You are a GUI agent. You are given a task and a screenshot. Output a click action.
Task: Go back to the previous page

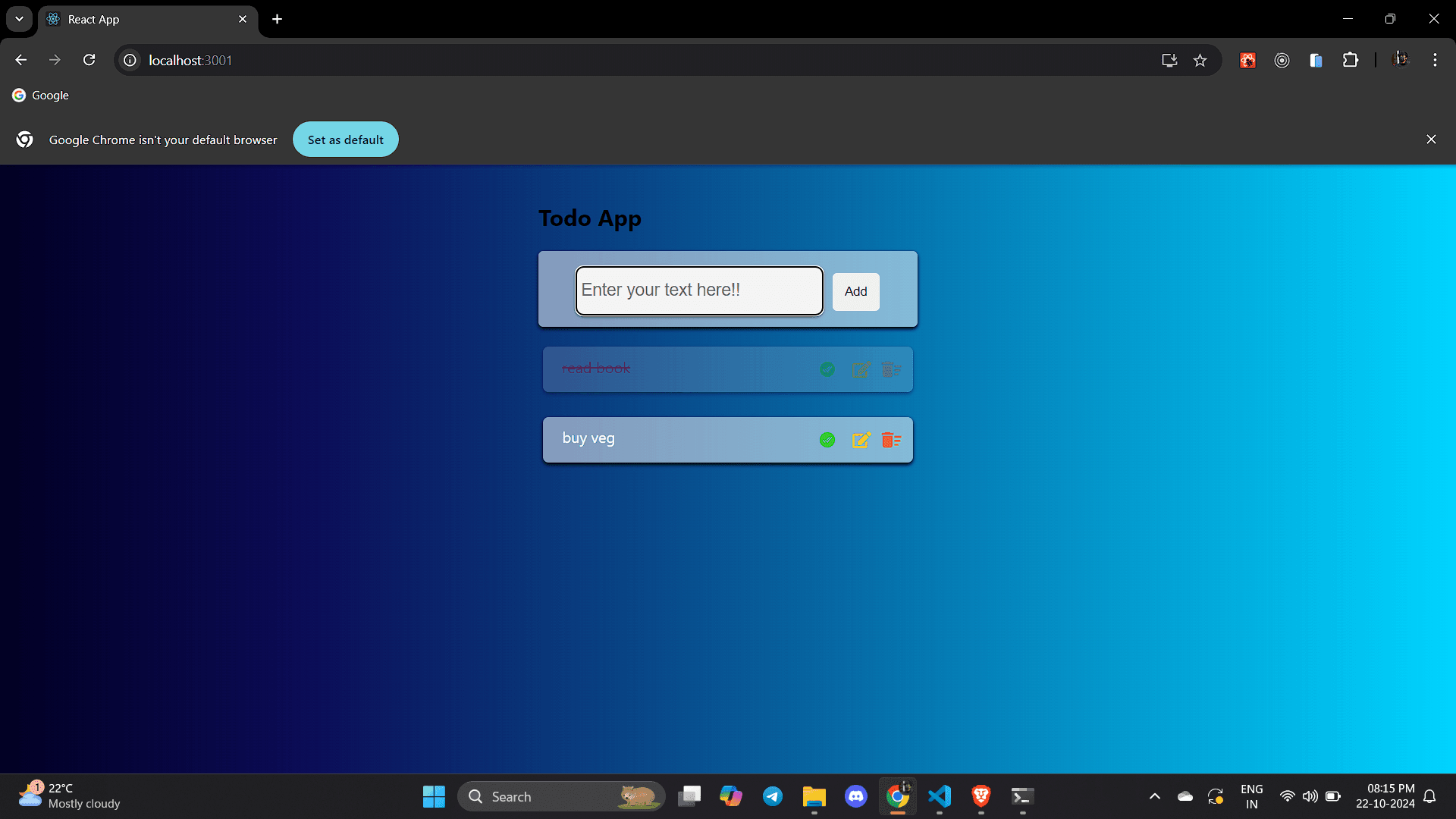point(20,60)
